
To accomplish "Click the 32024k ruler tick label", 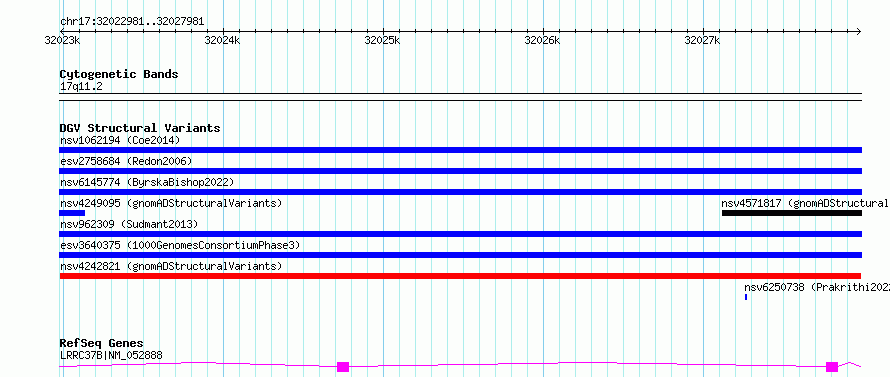I will (x=223, y=40).
